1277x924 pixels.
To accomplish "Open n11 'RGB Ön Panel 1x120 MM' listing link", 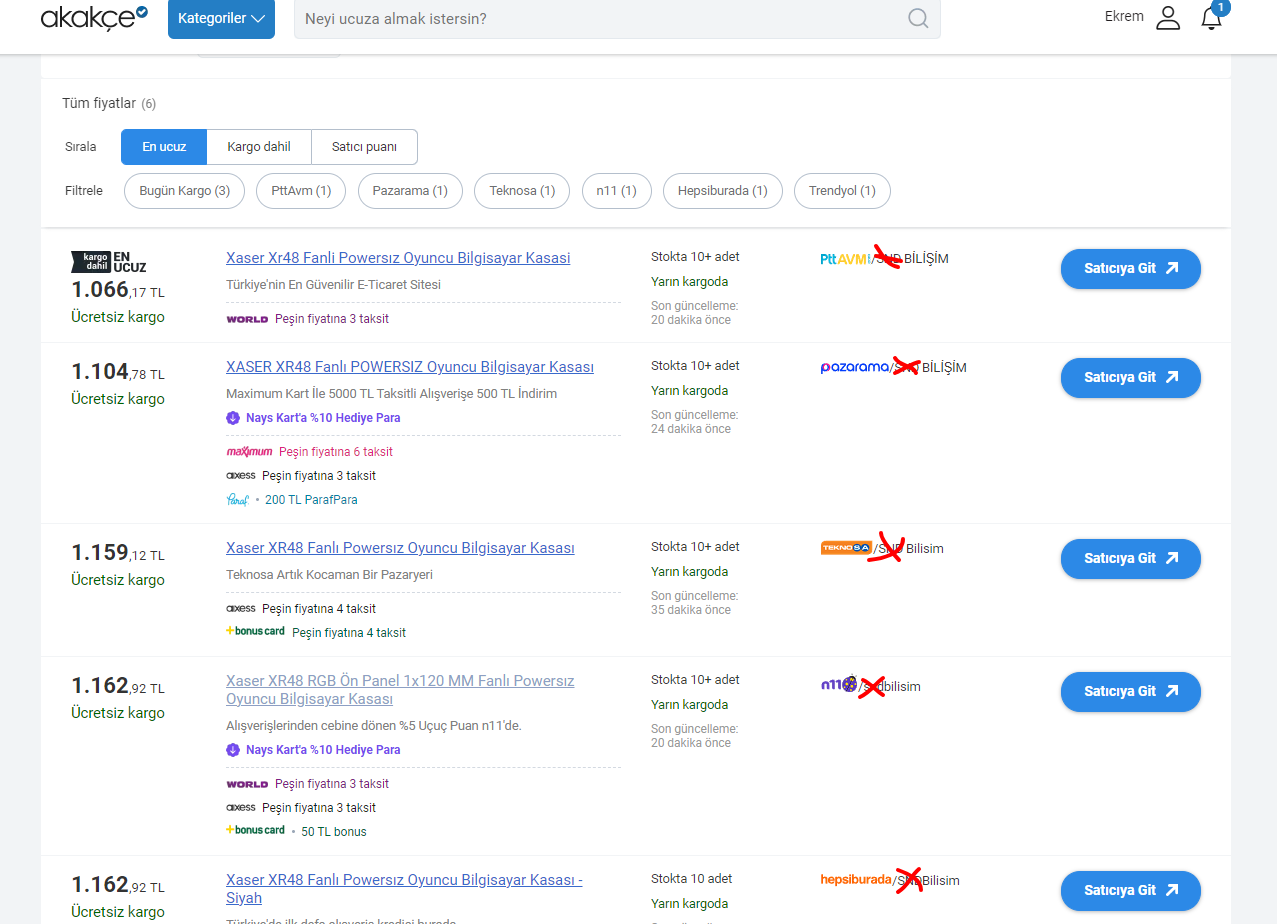I will 400,690.
